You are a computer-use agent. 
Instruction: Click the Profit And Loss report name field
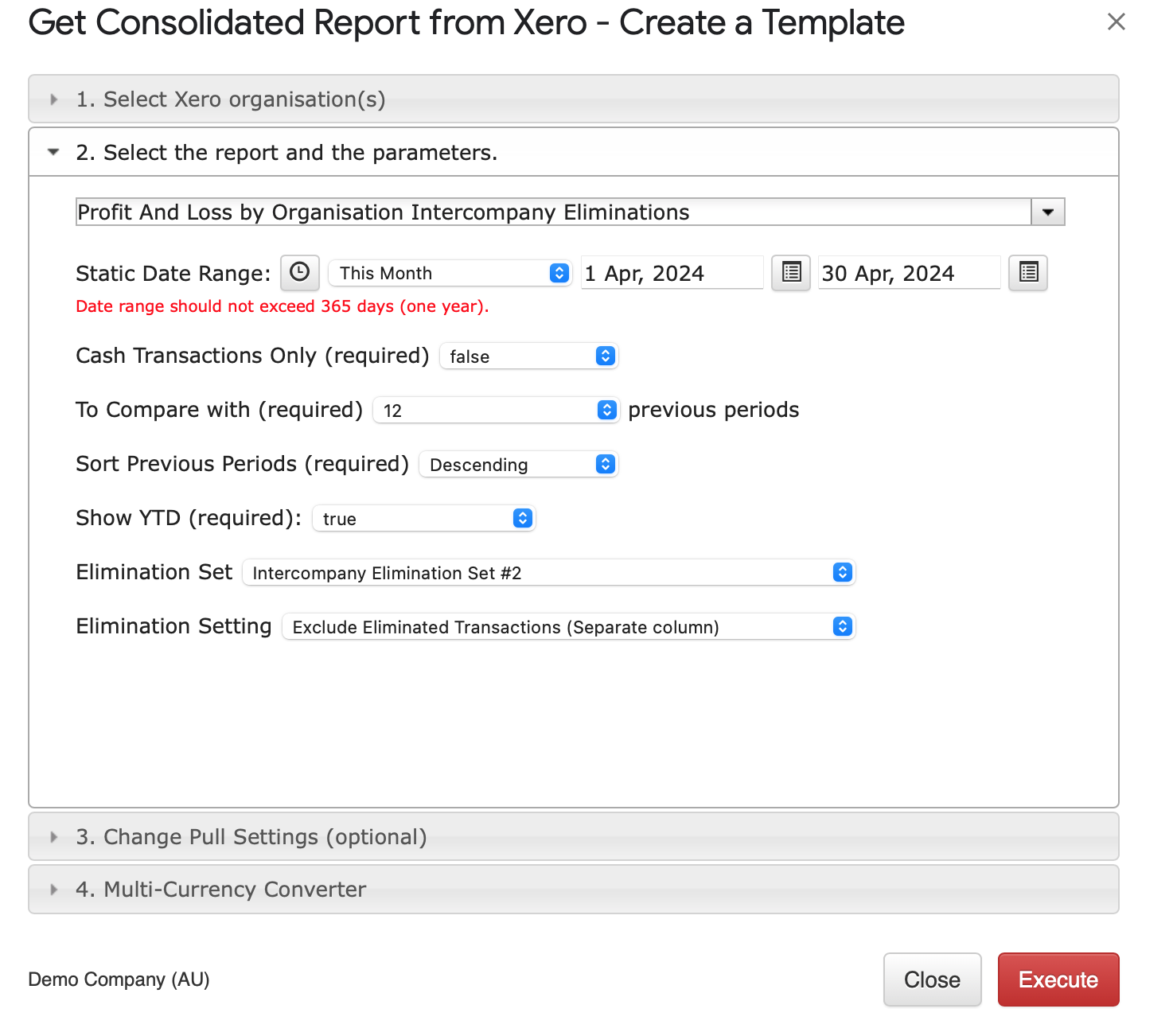click(x=554, y=212)
